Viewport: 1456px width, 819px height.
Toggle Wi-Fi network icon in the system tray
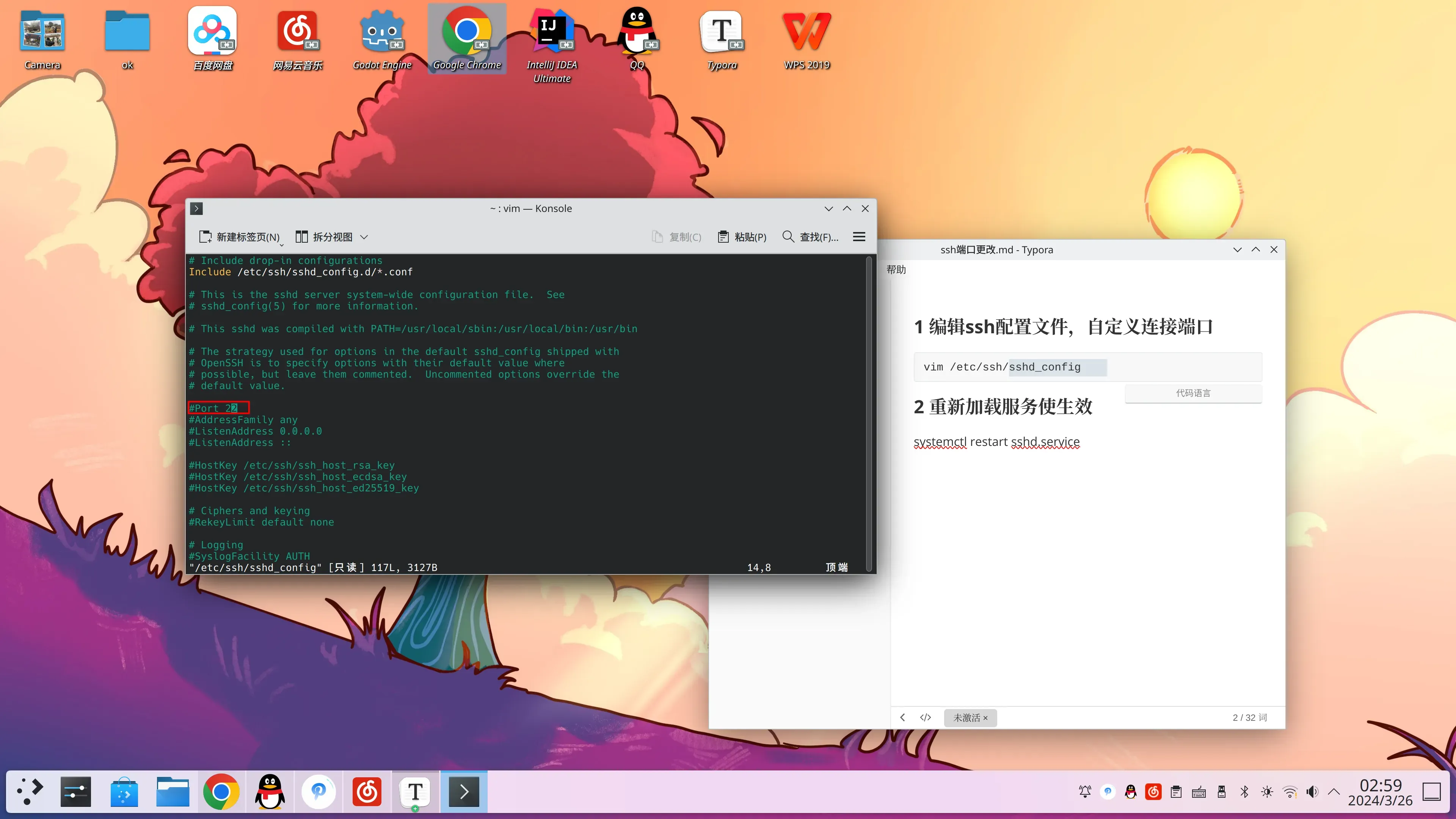[1289, 792]
